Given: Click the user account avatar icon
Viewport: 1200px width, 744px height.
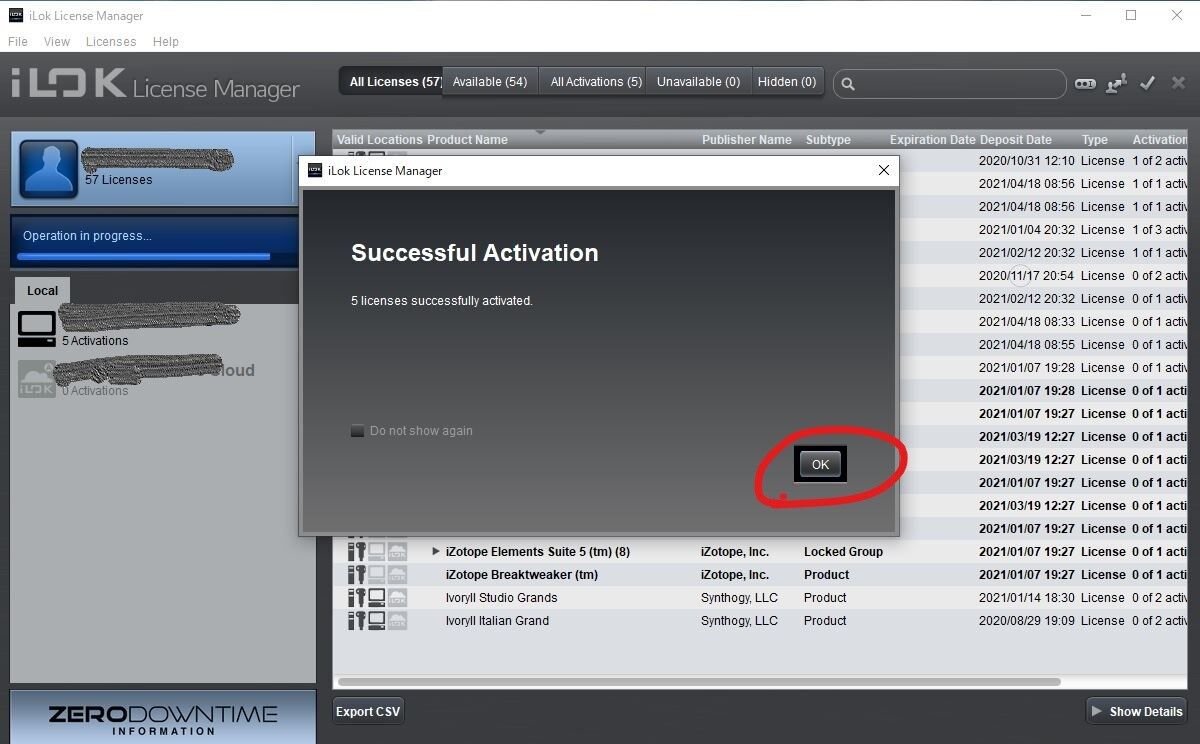Looking at the screenshot, I should coord(48,169).
